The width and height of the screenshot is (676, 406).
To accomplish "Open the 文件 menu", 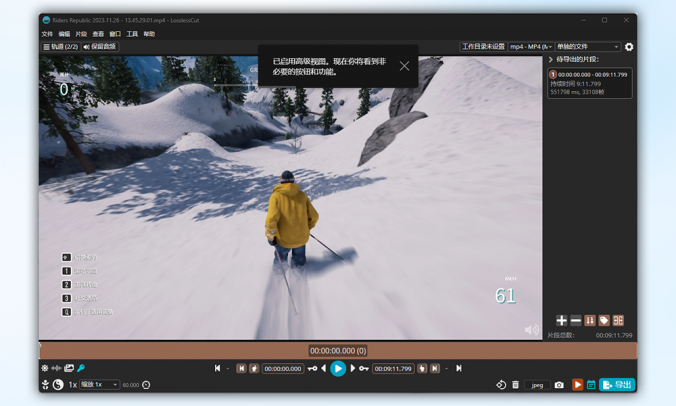I will (47, 34).
